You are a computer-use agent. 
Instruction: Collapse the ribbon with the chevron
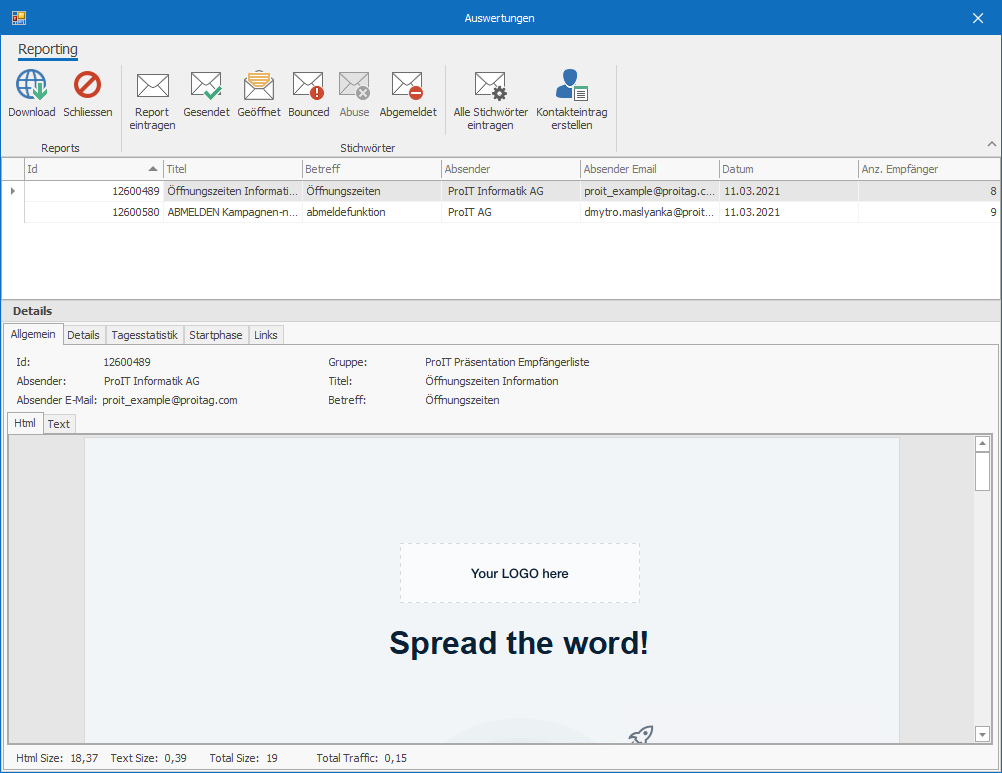(991, 144)
